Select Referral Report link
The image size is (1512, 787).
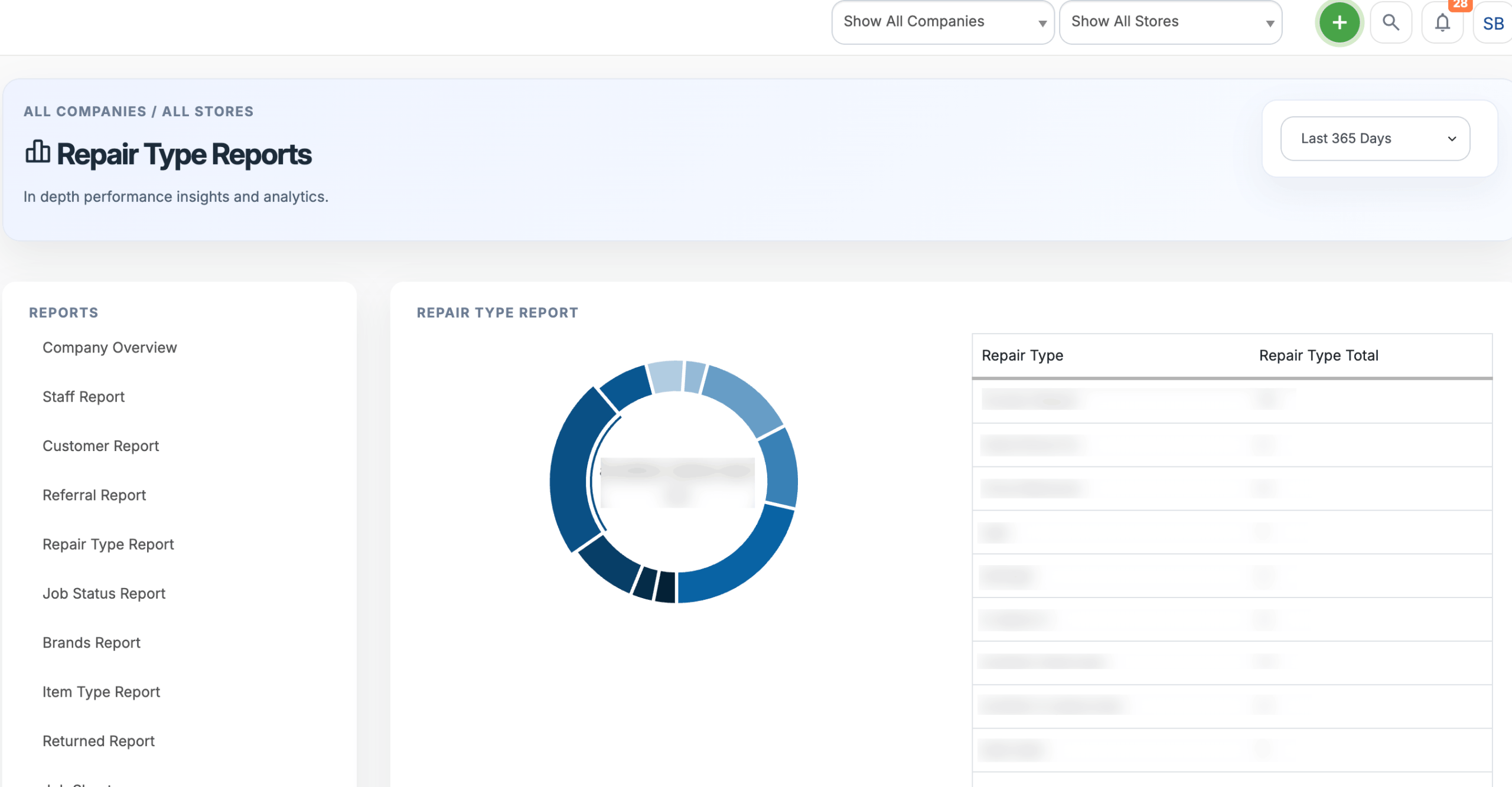point(94,495)
